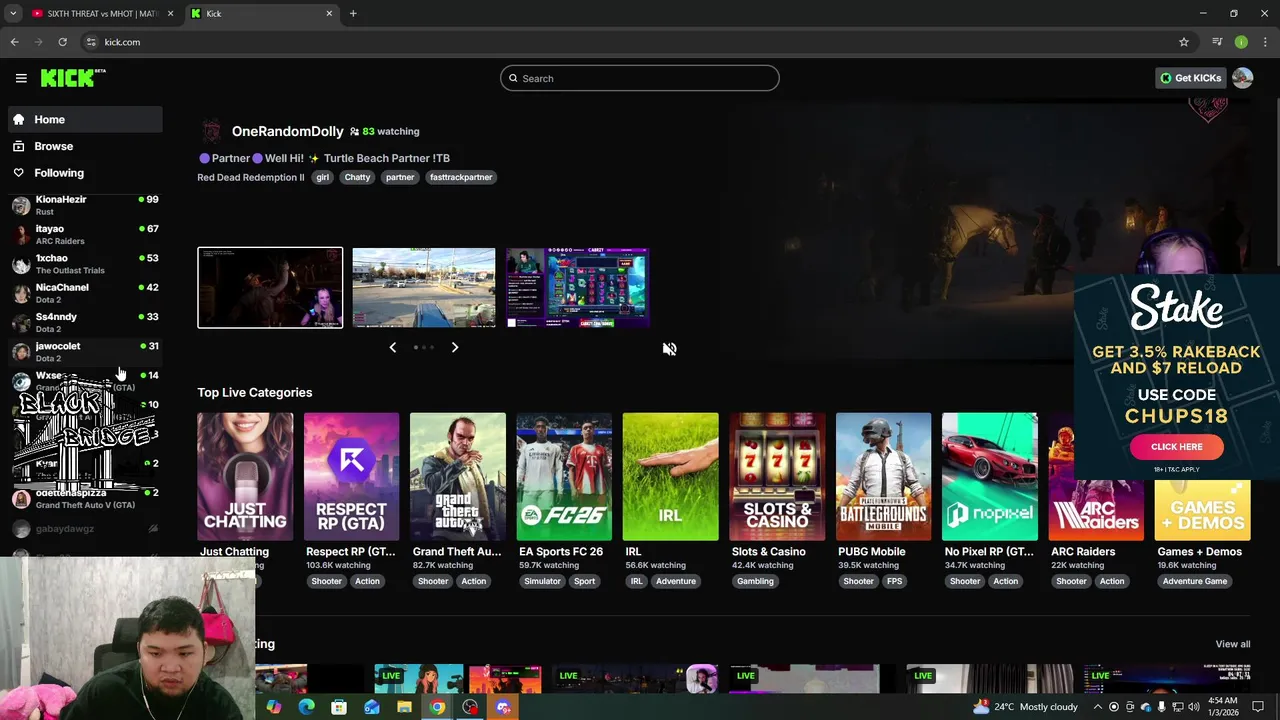Select the street-view featured stream thumbnail

[424, 288]
